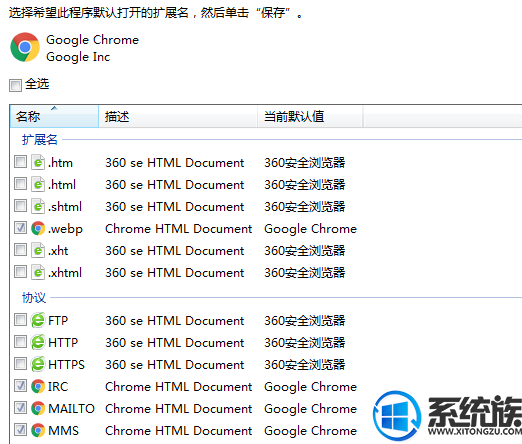The image size is (522, 444).
Task: Collapse the 扩展名 group header
Action: (40, 140)
